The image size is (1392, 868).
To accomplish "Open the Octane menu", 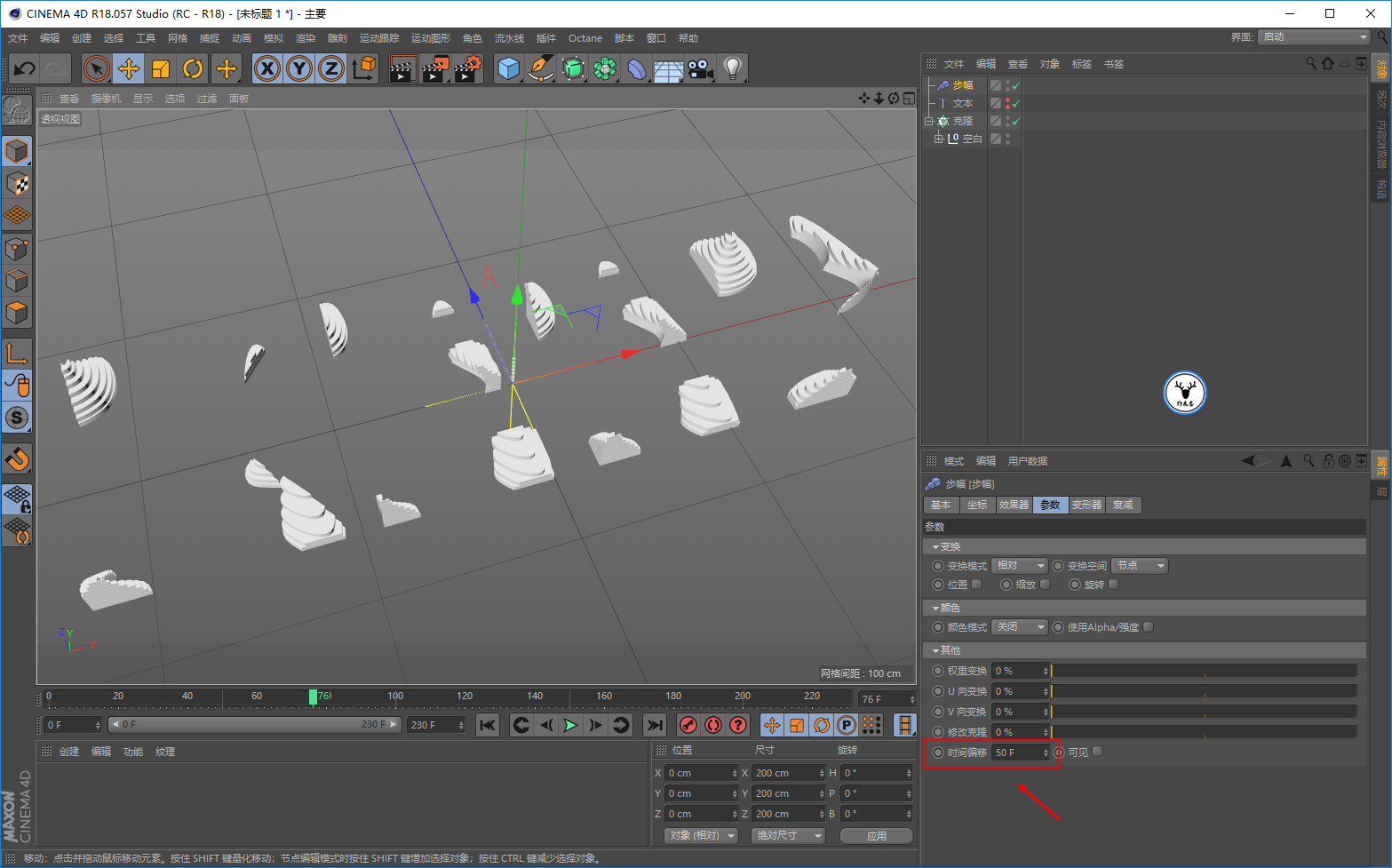I will point(585,38).
